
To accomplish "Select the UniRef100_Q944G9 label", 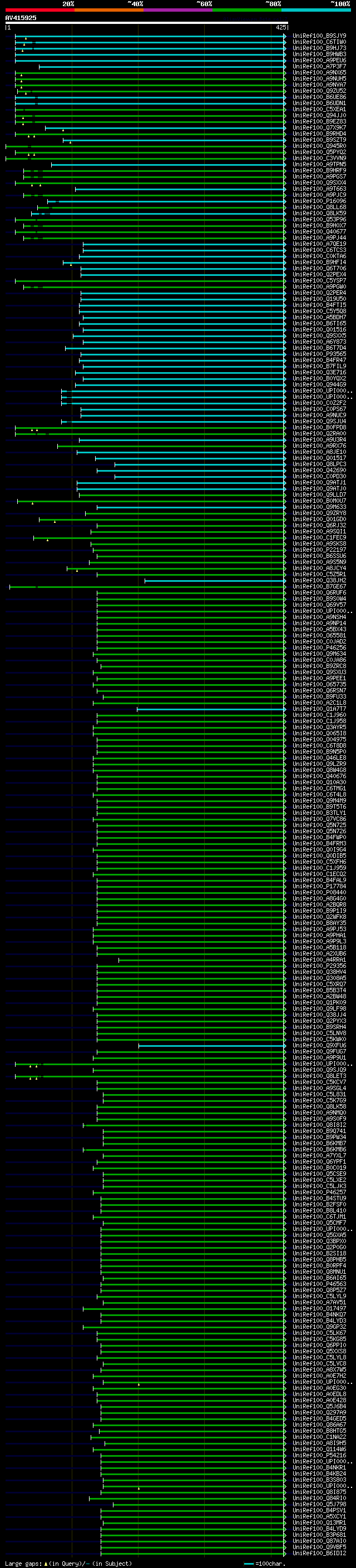I will click(319, 385).
